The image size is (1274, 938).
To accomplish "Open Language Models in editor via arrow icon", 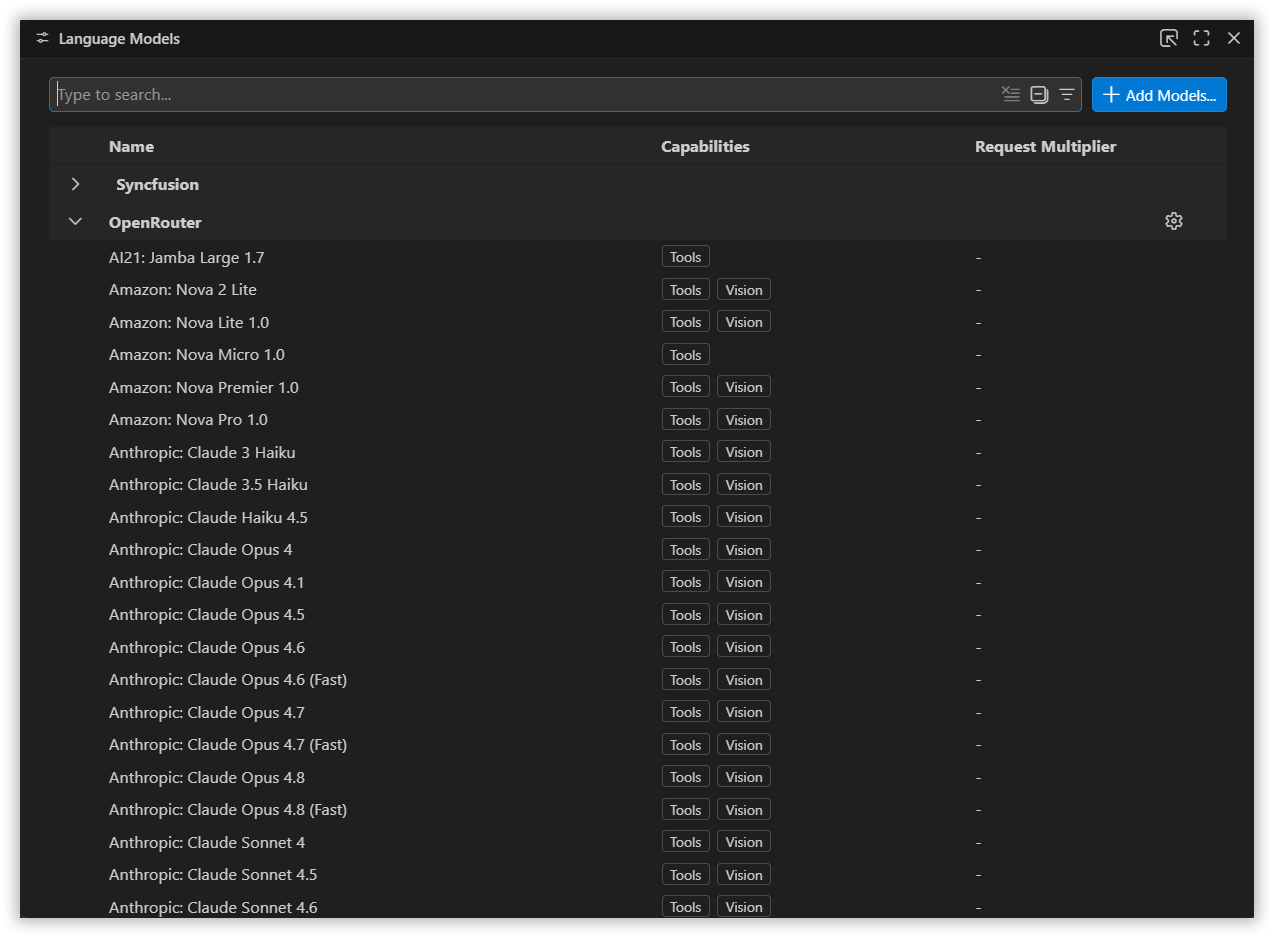I will click(x=1169, y=38).
